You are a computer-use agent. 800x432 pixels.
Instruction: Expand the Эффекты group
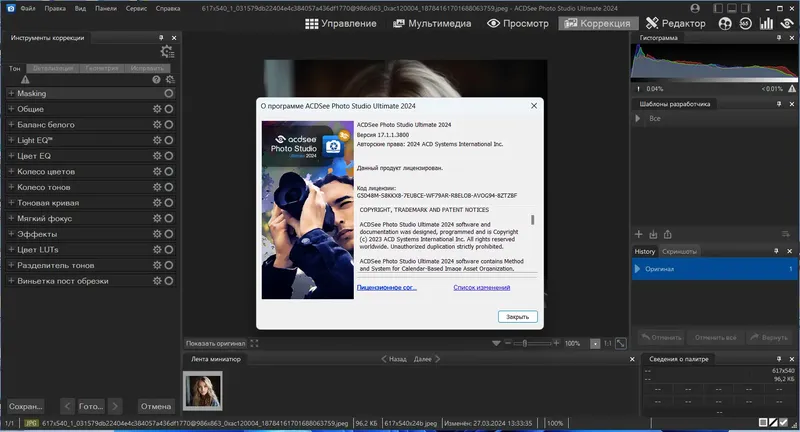pos(11,234)
